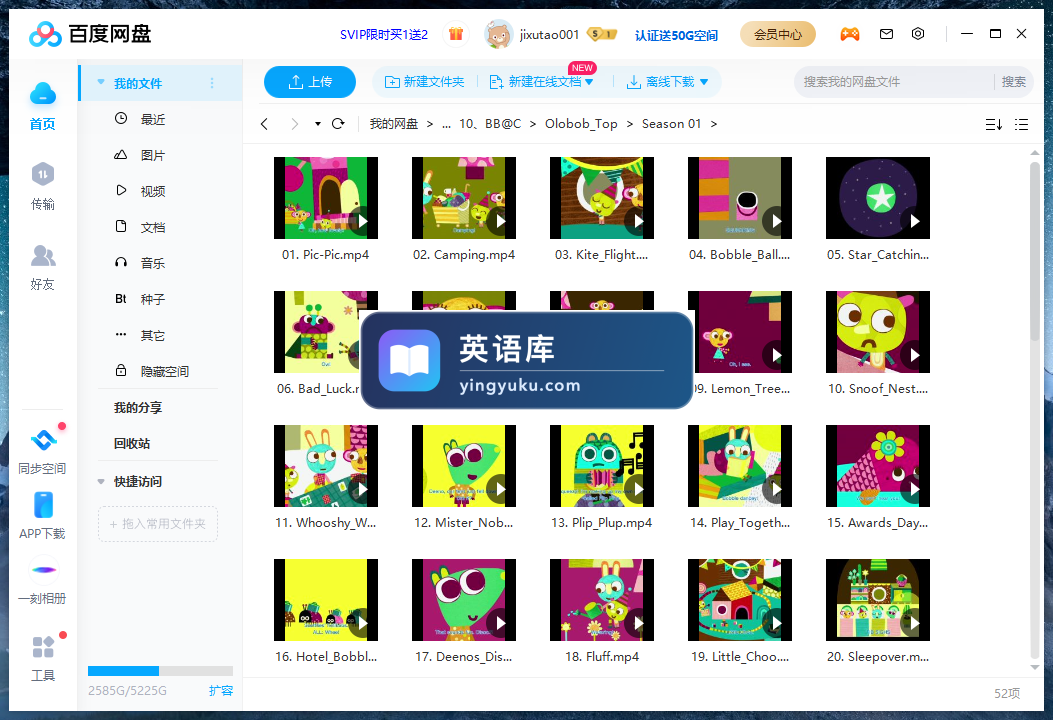
Task: Open 会员中心 member center
Action: (778, 34)
